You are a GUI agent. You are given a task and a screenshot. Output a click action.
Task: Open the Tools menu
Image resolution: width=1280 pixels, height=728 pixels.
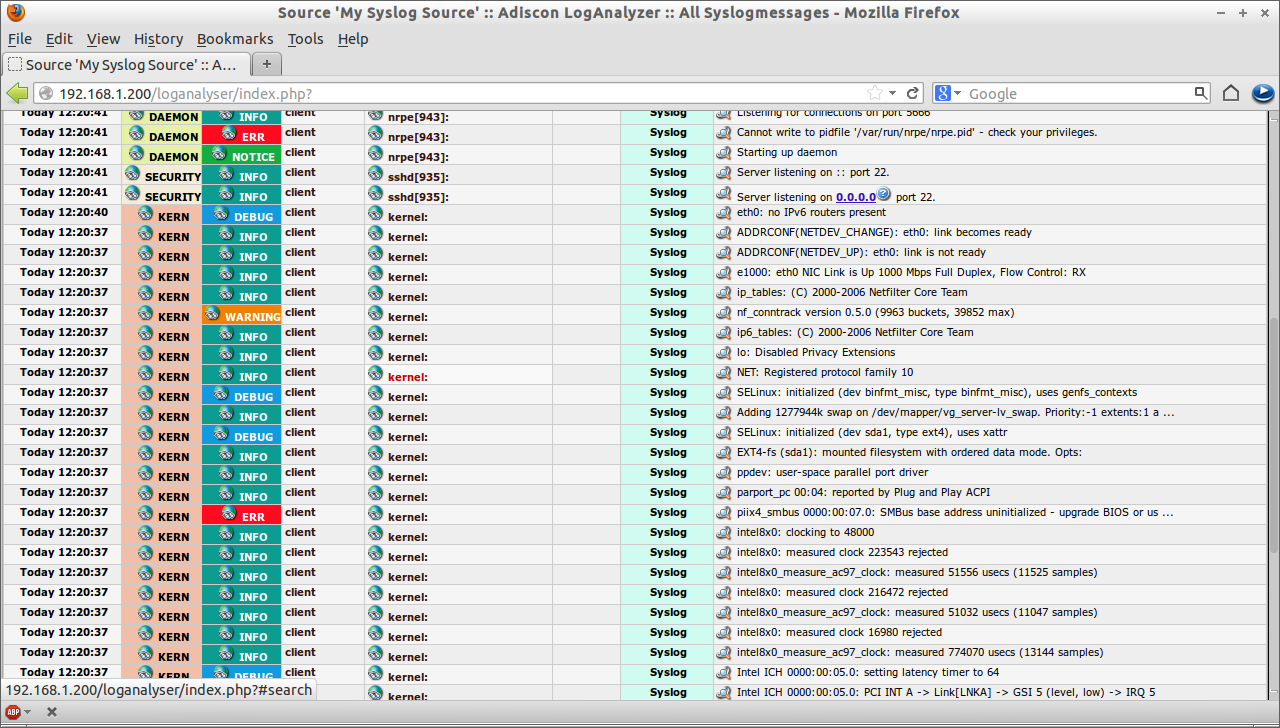tap(305, 39)
